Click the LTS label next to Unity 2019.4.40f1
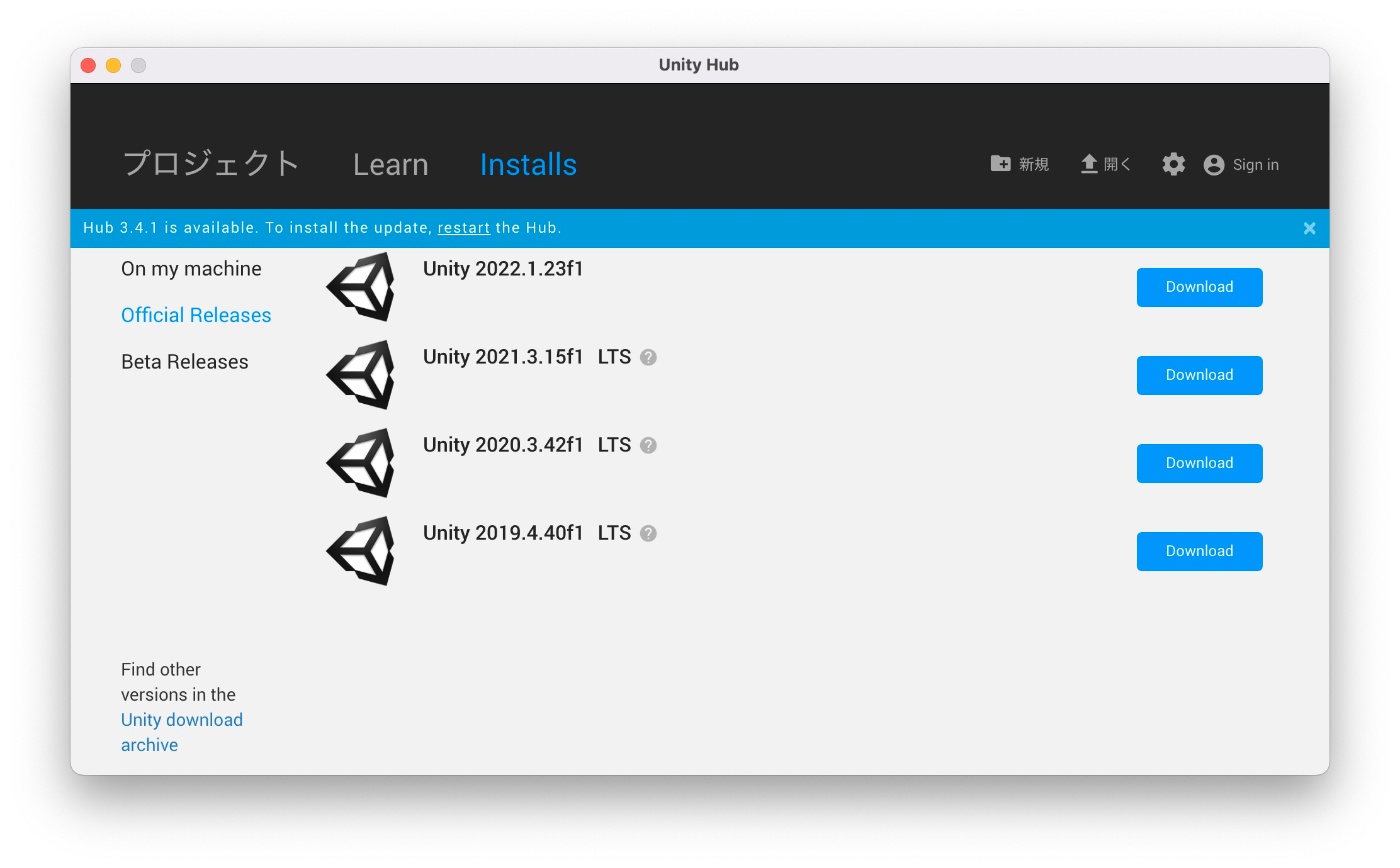Screen dimensions: 1400x868 tap(614, 533)
